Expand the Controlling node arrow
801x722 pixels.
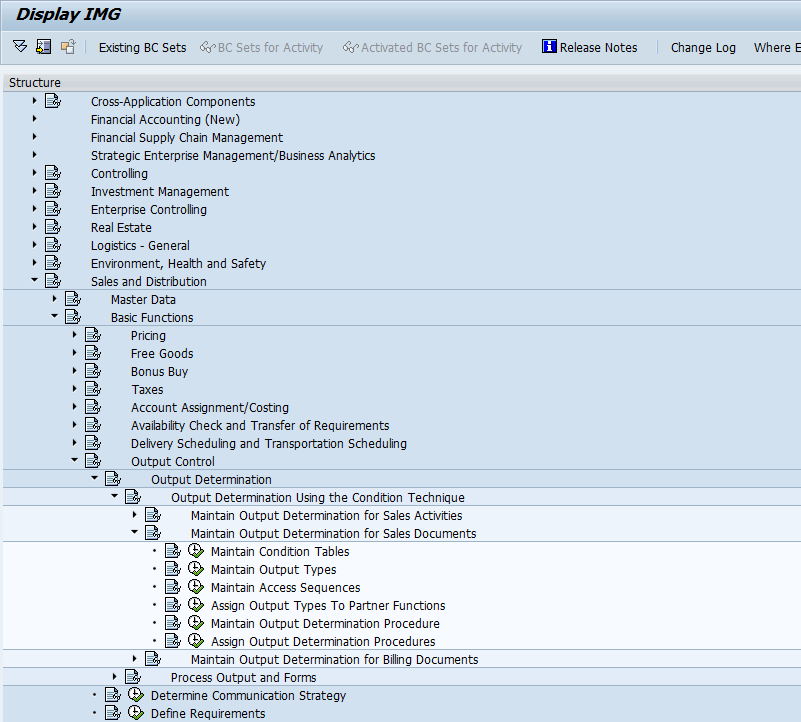[x=34, y=173]
